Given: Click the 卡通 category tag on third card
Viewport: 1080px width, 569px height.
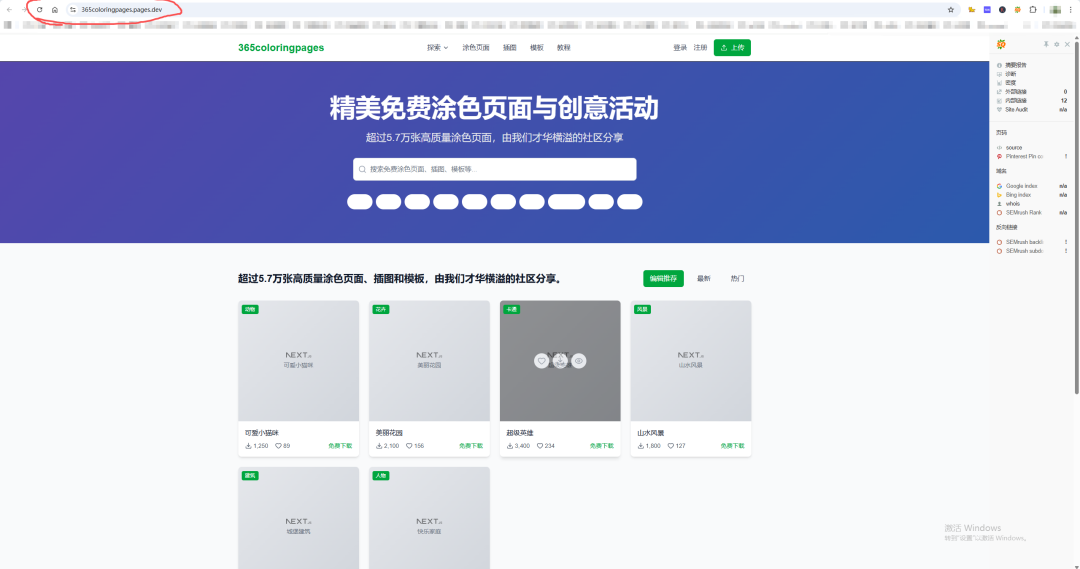Looking at the screenshot, I should (x=512, y=309).
